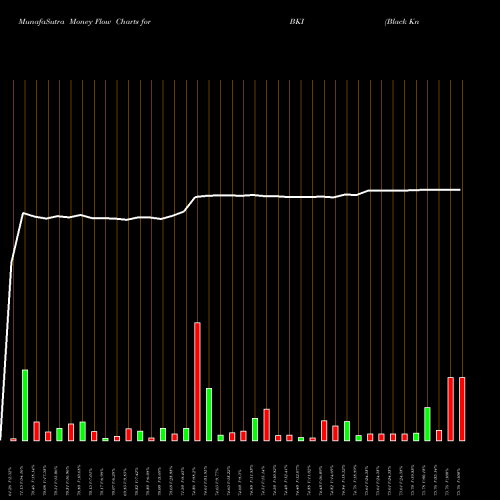The image size is (500, 500).
Task: Select the tallest green money flow bar
Action: [25, 405]
